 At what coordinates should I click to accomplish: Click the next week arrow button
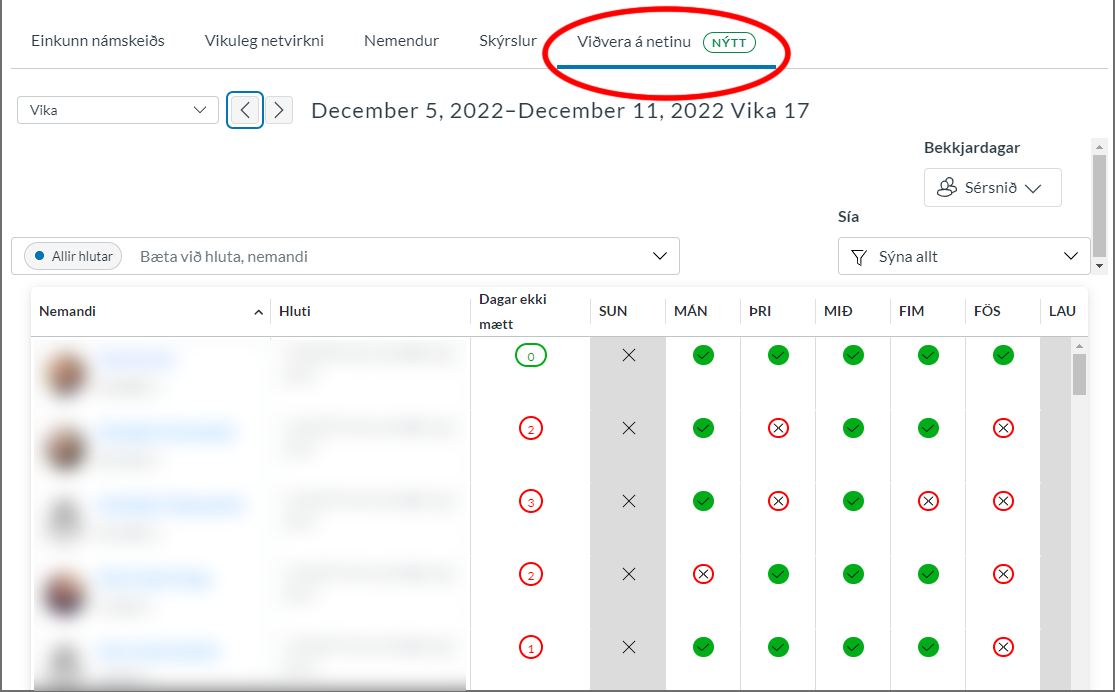pyautogui.click(x=279, y=110)
